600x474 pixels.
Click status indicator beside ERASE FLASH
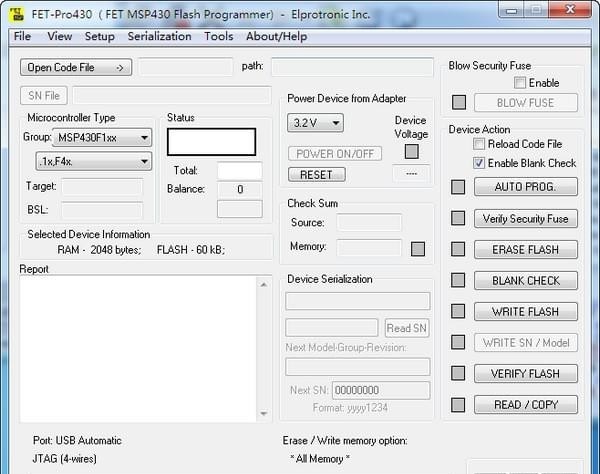coord(458,249)
